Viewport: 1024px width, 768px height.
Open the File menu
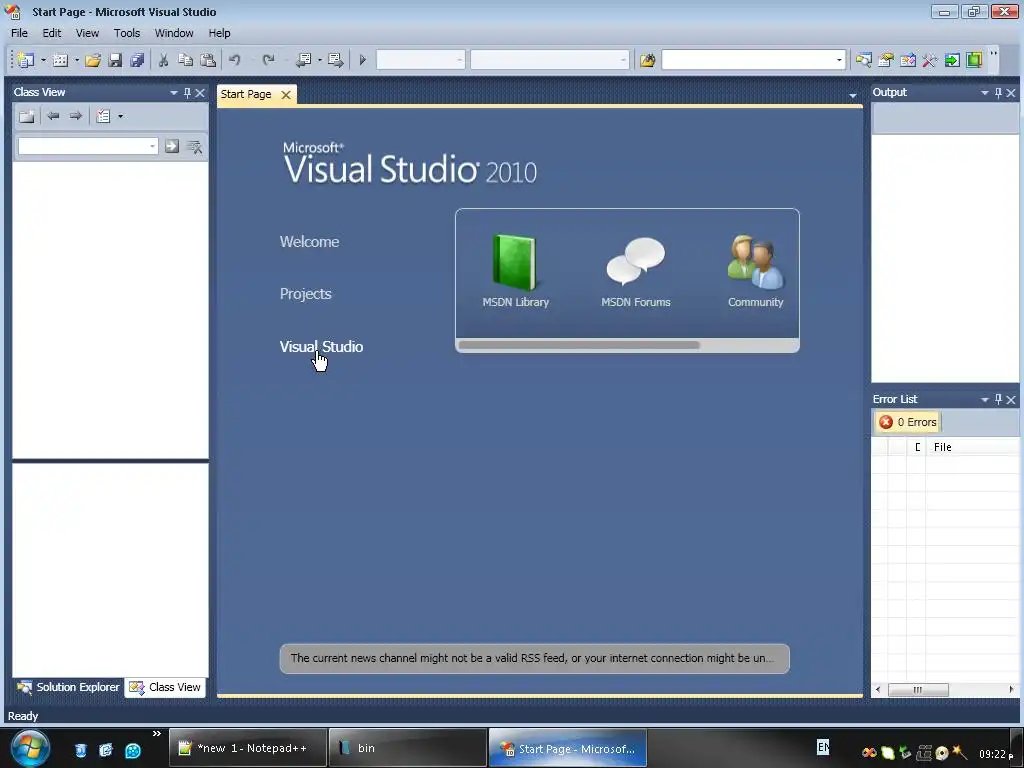[x=20, y=33]
